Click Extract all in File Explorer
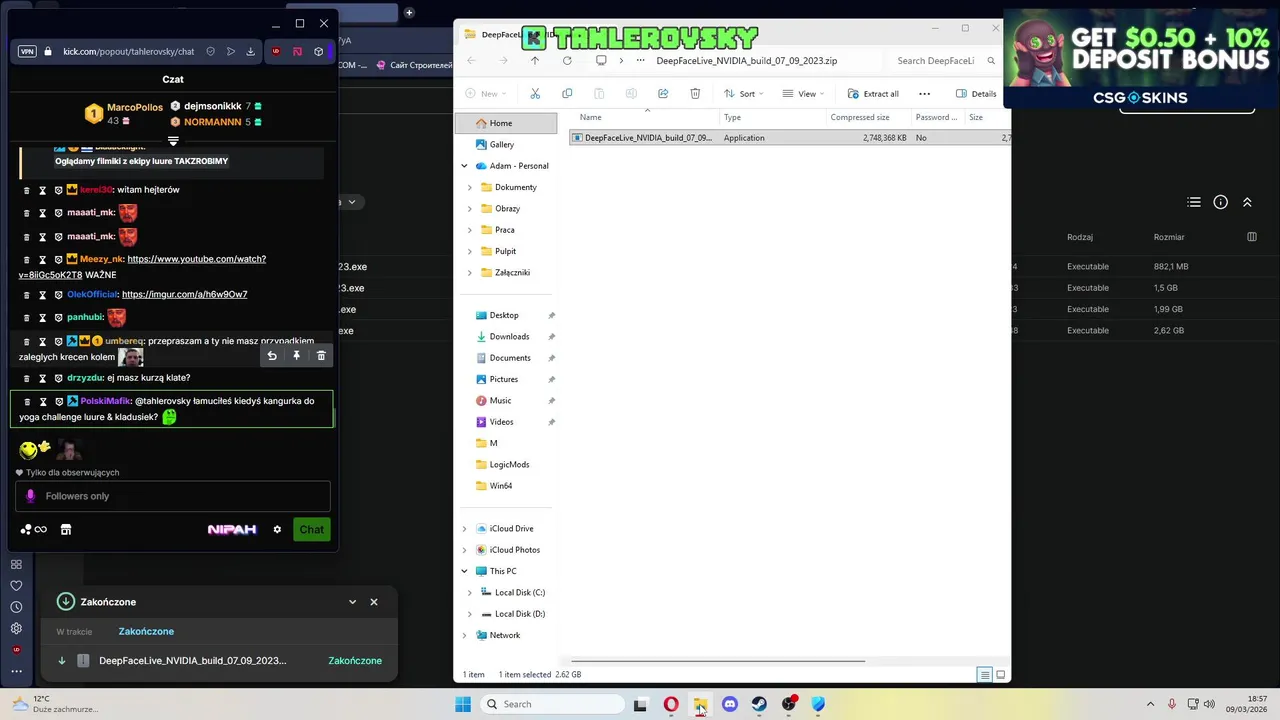Viewport: 1280px width, 720px height. 873,93
